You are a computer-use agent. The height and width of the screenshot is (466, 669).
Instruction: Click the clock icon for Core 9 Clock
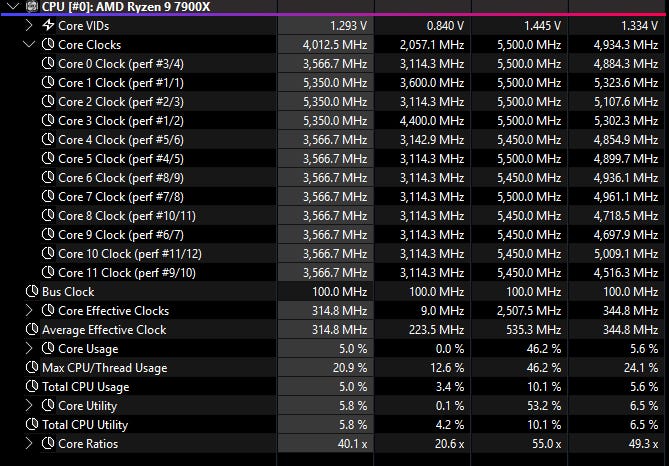(x=48, y=234)
